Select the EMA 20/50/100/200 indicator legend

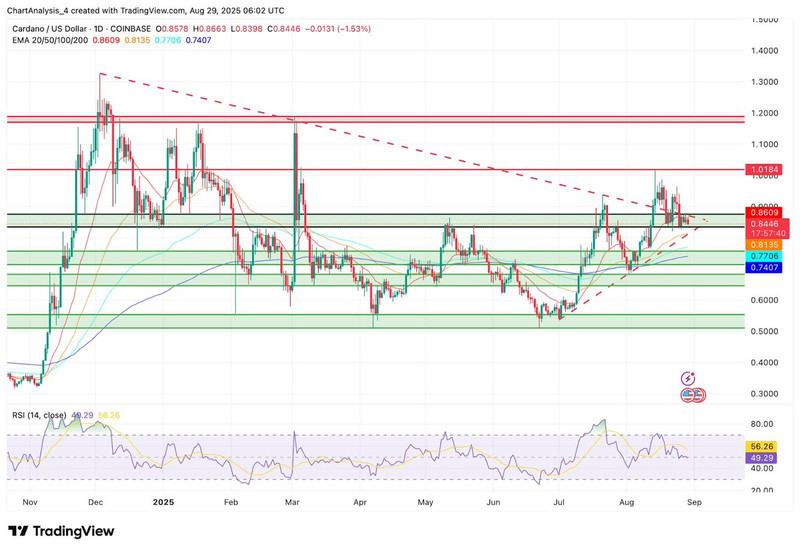click(x=60, y=31)
